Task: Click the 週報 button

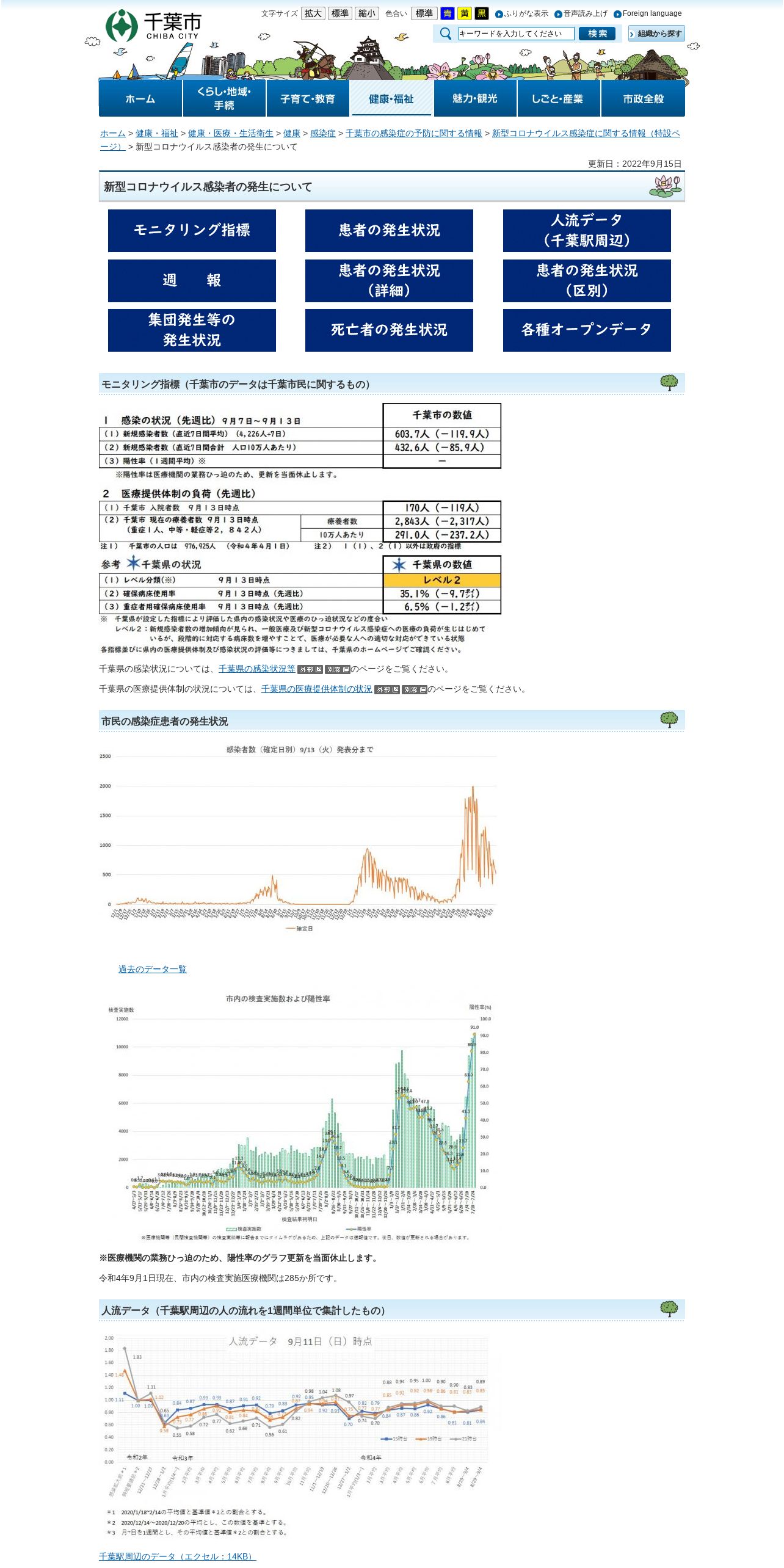Action: [192, 281]
